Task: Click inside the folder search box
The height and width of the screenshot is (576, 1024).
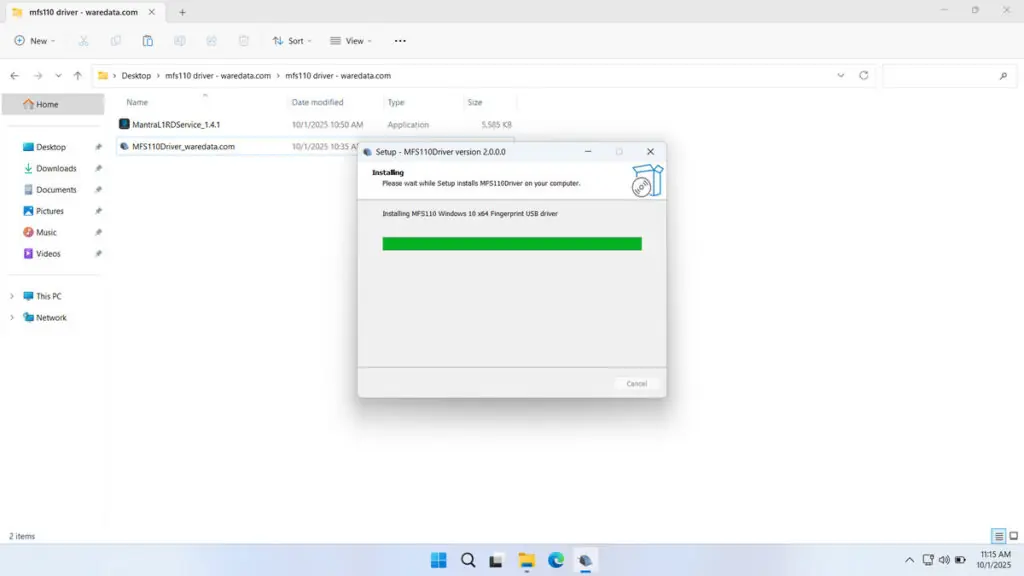Action: click(947, 74)
